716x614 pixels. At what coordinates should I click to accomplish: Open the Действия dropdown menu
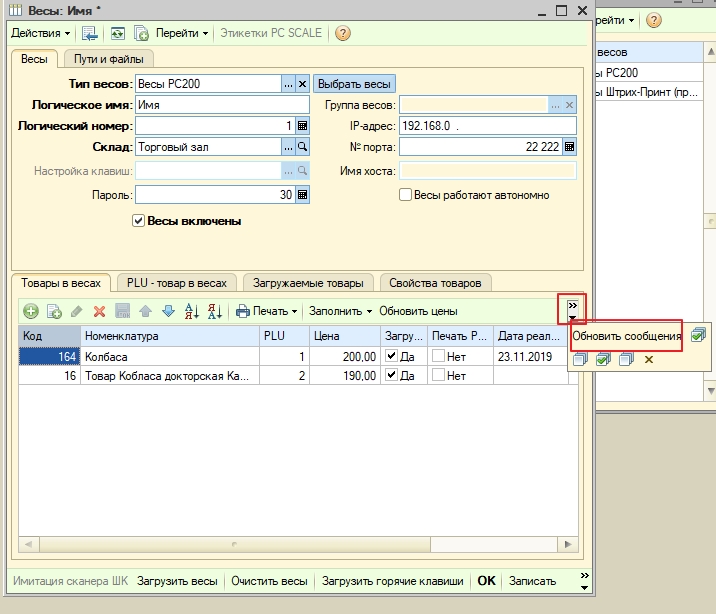[40, 33]
